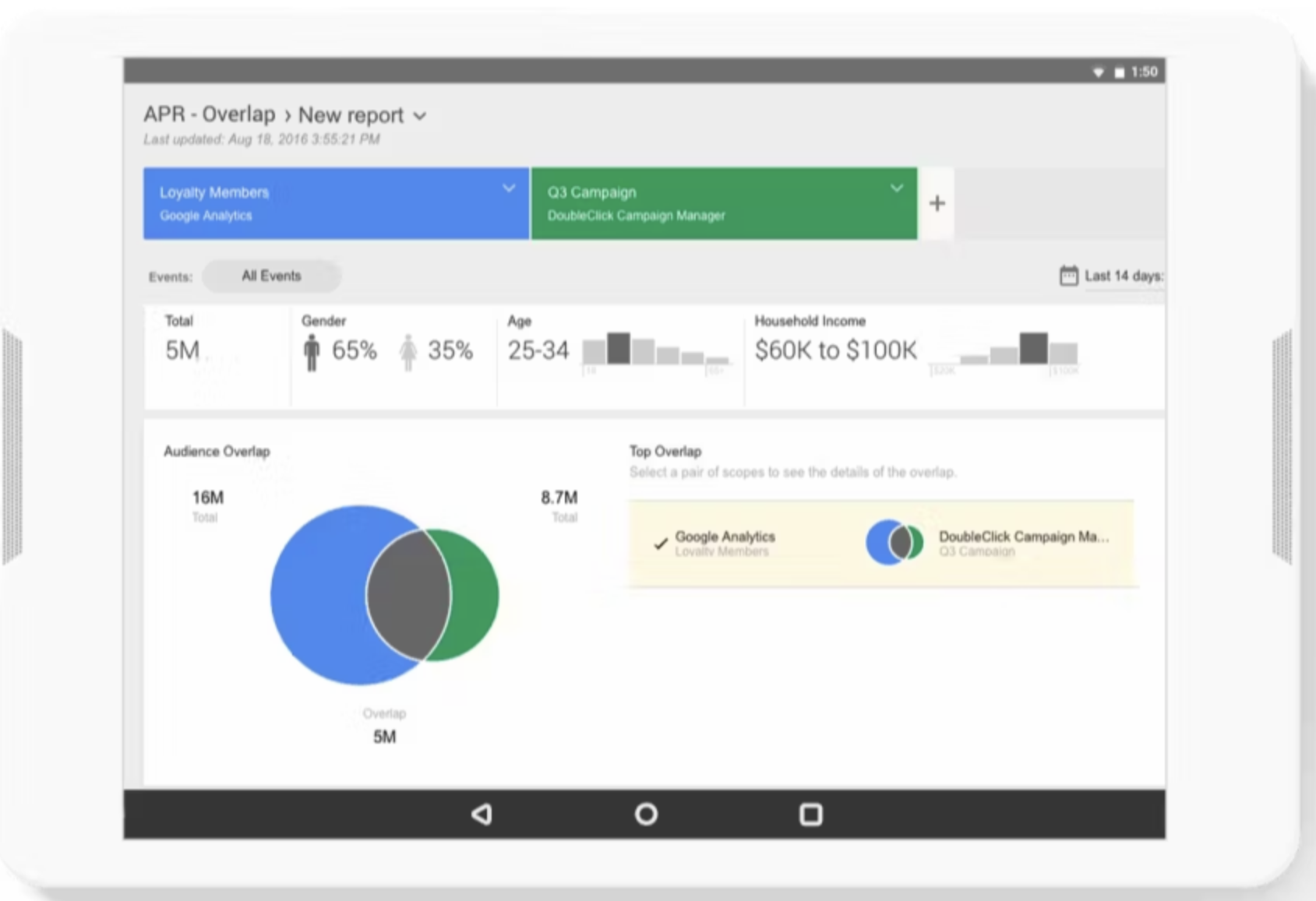Viewport: 1316px width, 901px height.
Task: Click the 35% female percentage
Action: point(450,350)
